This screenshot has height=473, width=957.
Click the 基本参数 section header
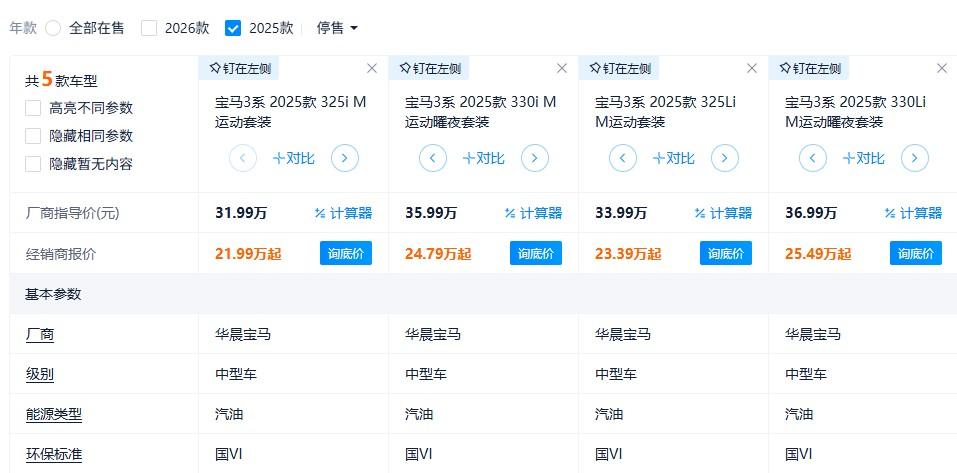point(53,294)
